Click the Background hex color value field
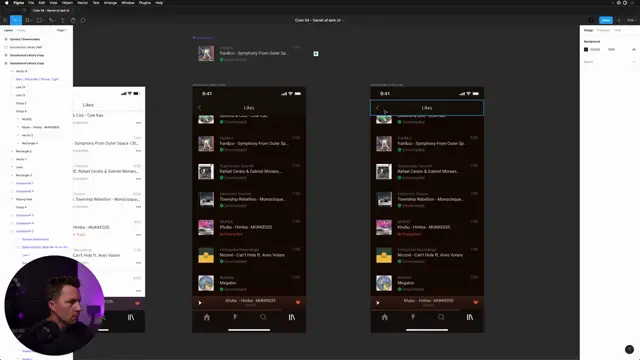Screen dimensions: 640x360 coord(595,49)
